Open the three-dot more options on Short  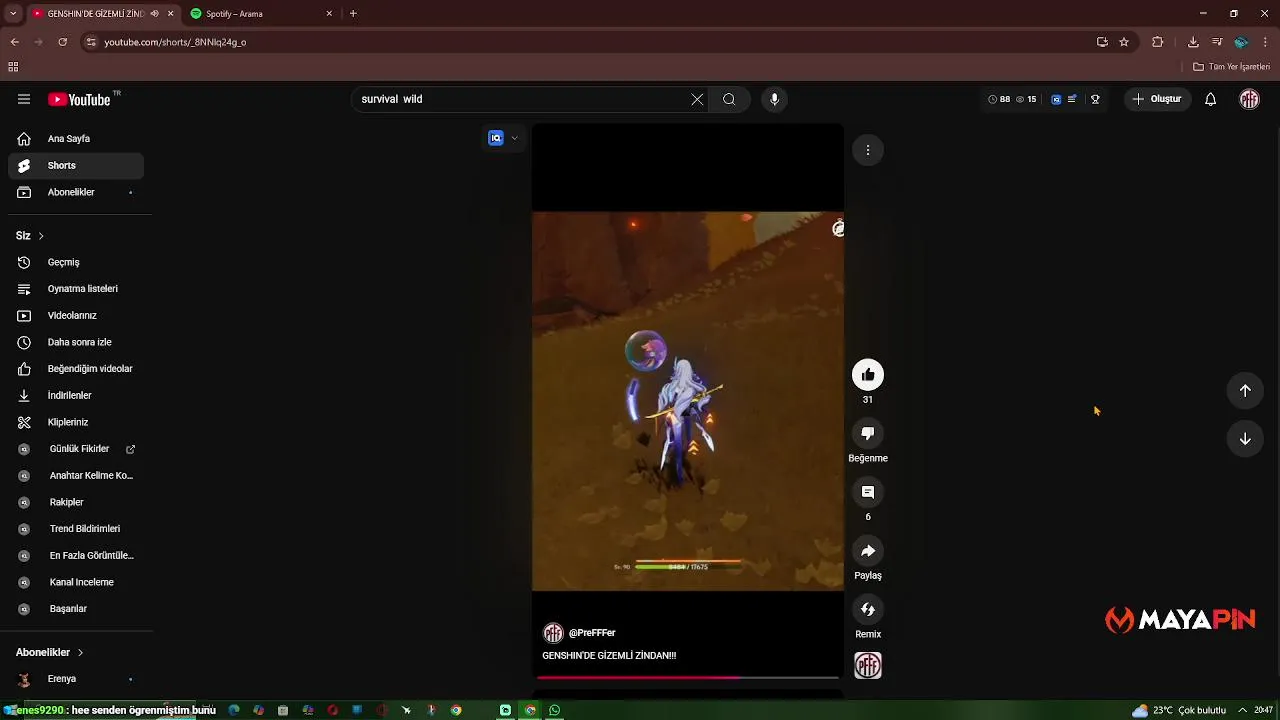(x=868, y=150)
